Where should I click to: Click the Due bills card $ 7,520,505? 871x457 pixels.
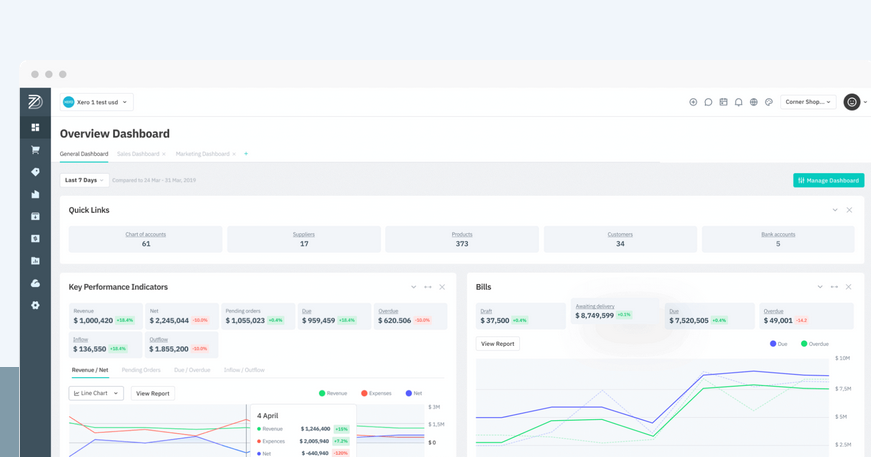[x=710, y=317]
